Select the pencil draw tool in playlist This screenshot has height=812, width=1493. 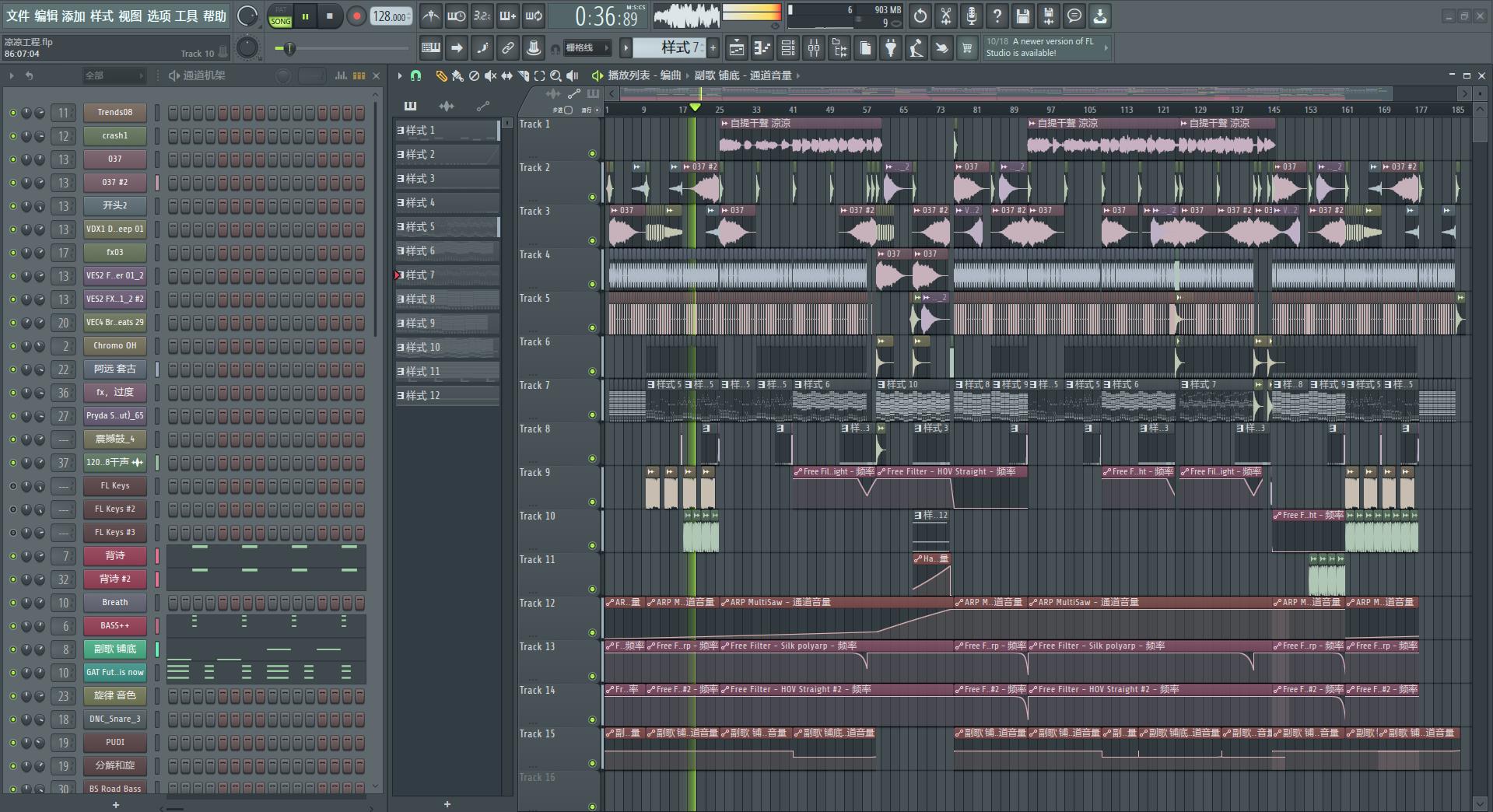point(441,75)
